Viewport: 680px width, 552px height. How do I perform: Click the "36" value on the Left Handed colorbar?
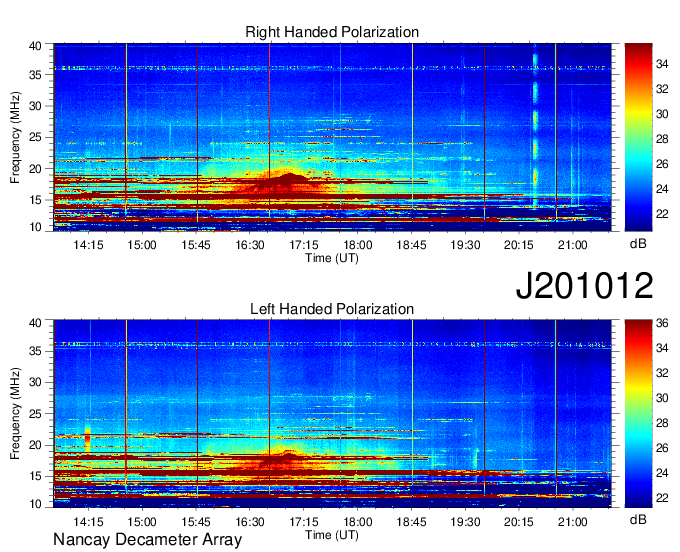pos(662,323)
